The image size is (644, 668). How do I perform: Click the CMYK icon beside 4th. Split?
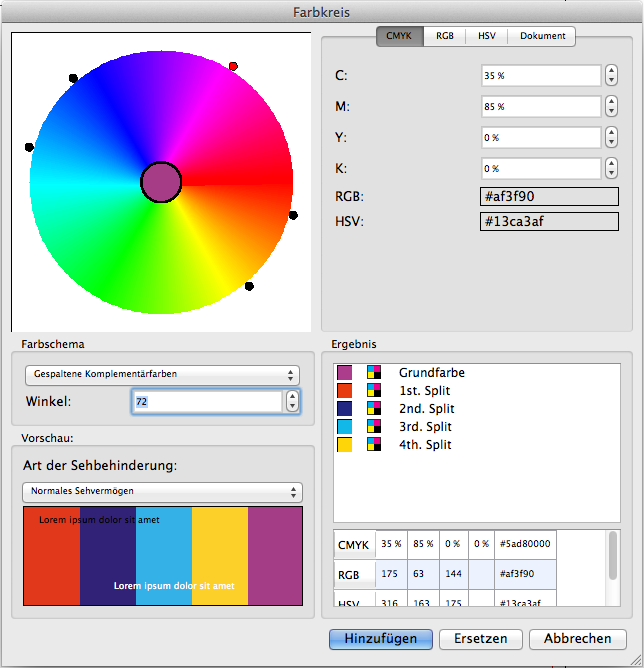pyautogui.click(x=374, y=445)
